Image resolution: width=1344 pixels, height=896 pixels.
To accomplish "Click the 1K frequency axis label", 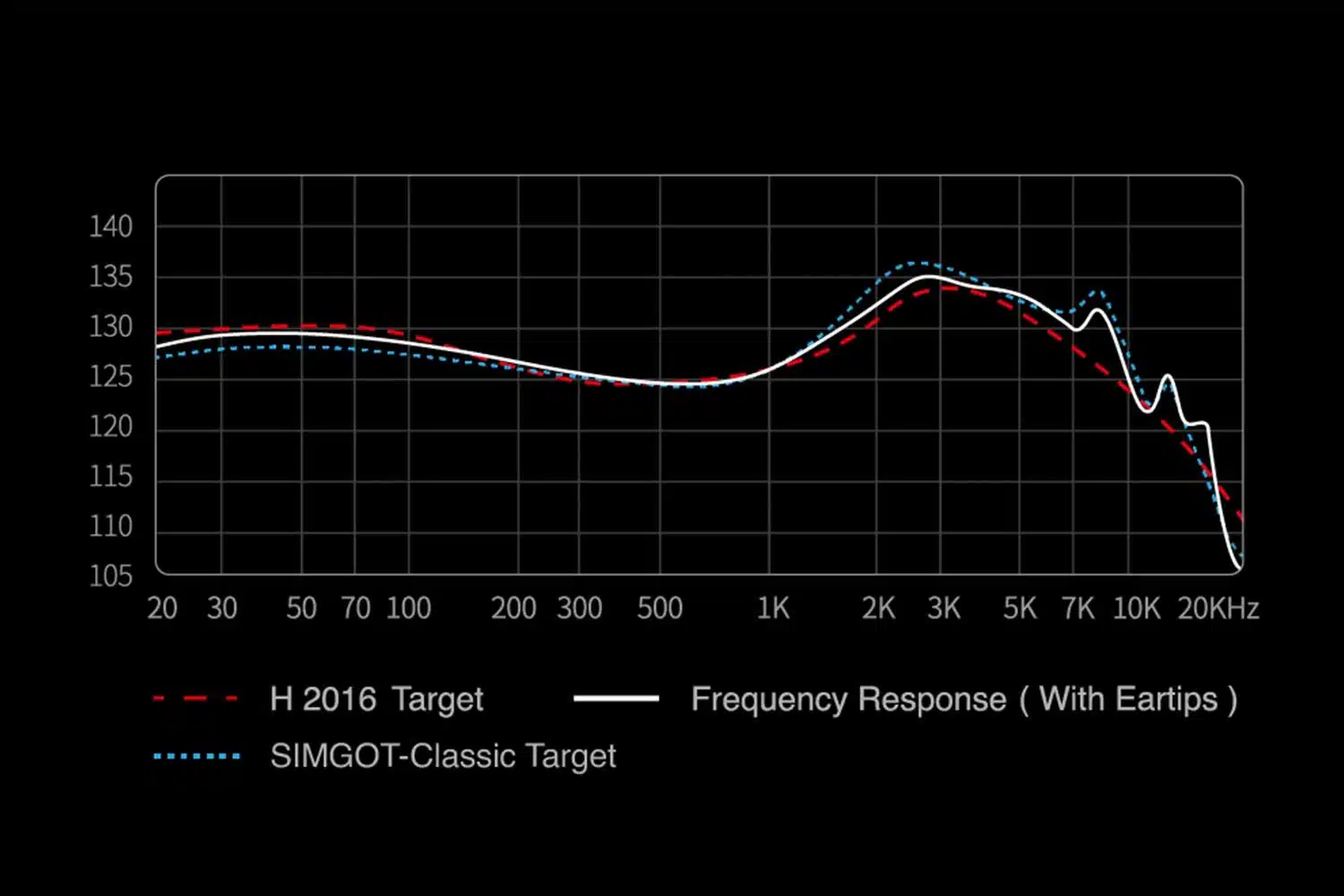I will coord(772,608).
